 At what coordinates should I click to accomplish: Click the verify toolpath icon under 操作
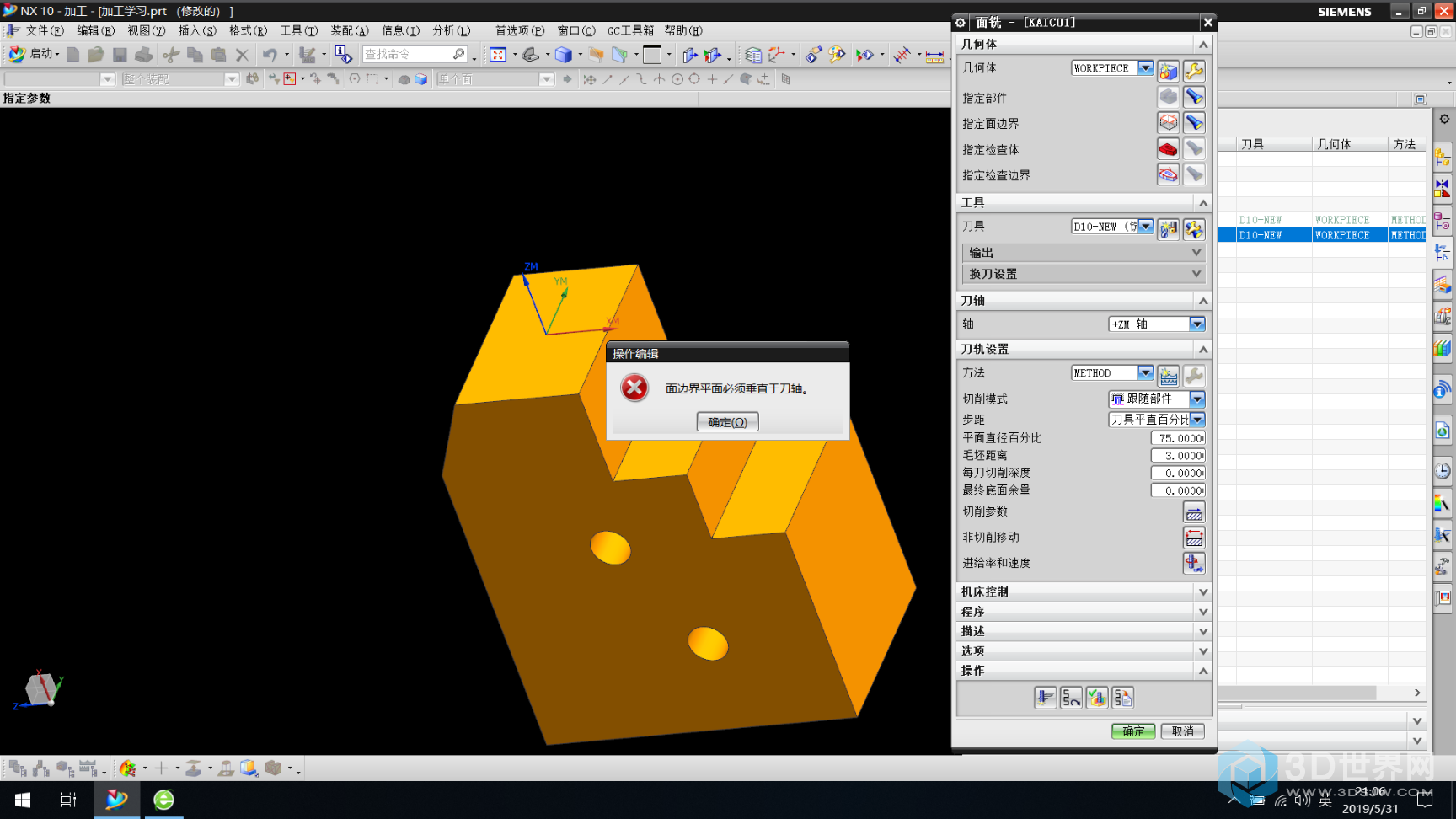(x=1096, y=698)
